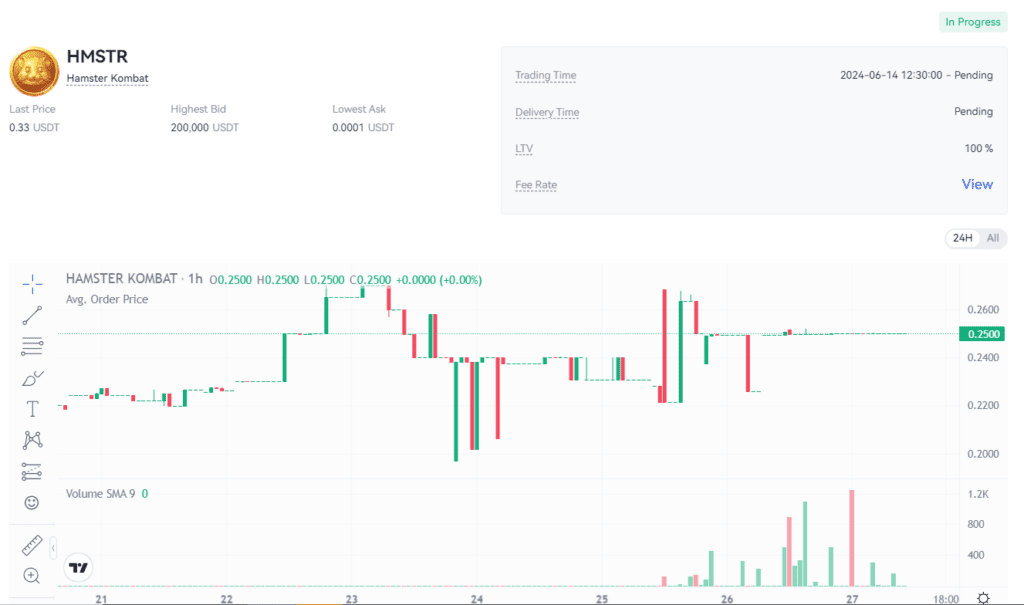Open the horizontal lines tool
This screenshot has width=1024, height=605.
pos(31,346)
